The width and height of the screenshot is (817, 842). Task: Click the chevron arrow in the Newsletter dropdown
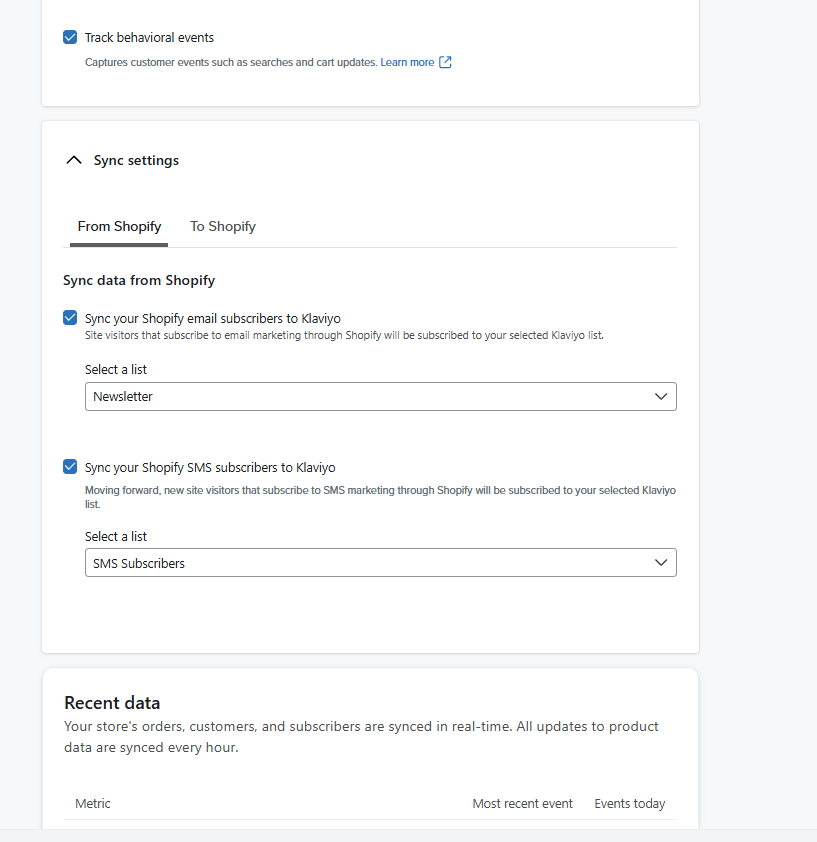point(661,396)
